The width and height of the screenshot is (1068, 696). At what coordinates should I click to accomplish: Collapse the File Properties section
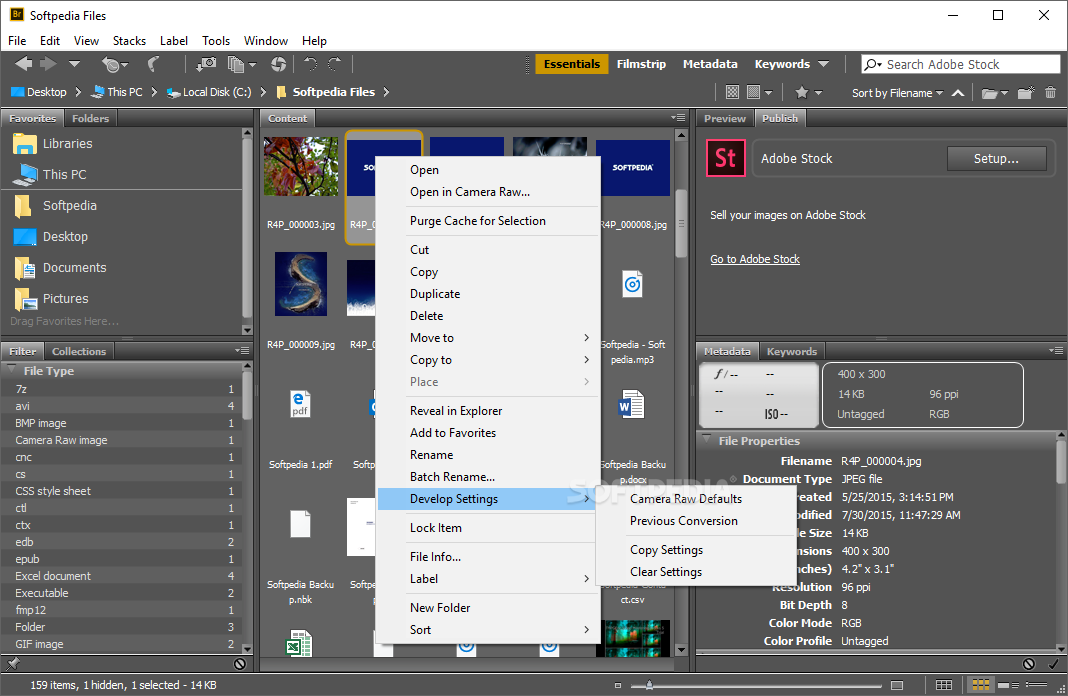pyautogui.click(x=706, y=439)
